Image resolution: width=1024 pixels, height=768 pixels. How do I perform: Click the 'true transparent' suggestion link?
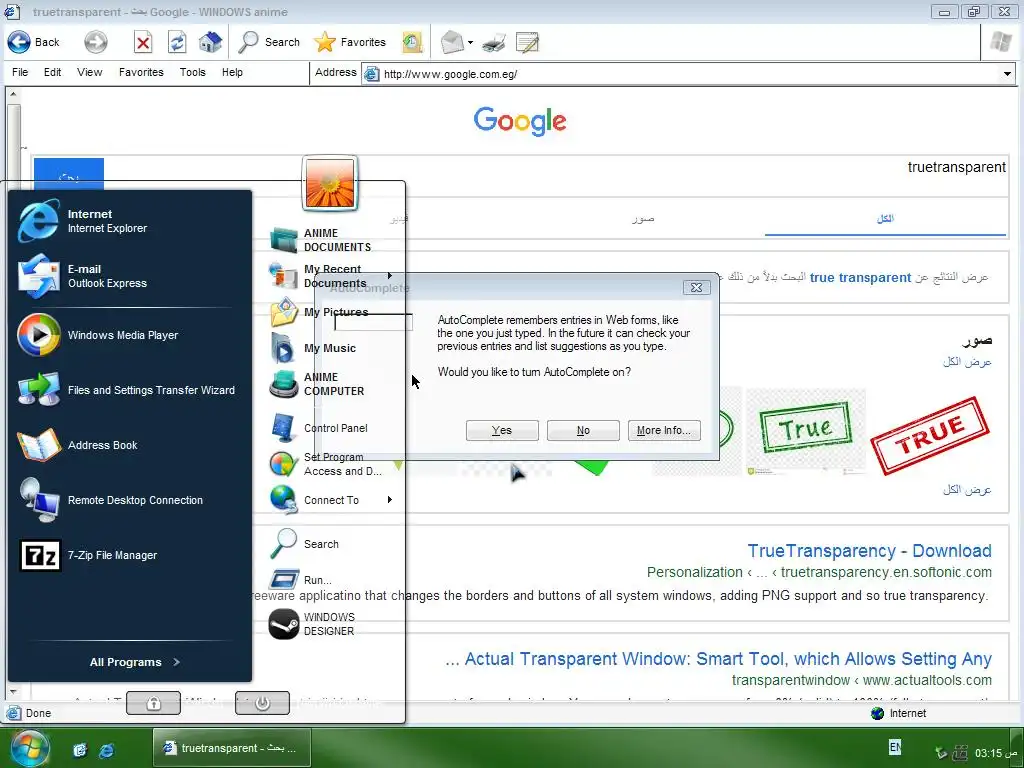click(860, 278)
